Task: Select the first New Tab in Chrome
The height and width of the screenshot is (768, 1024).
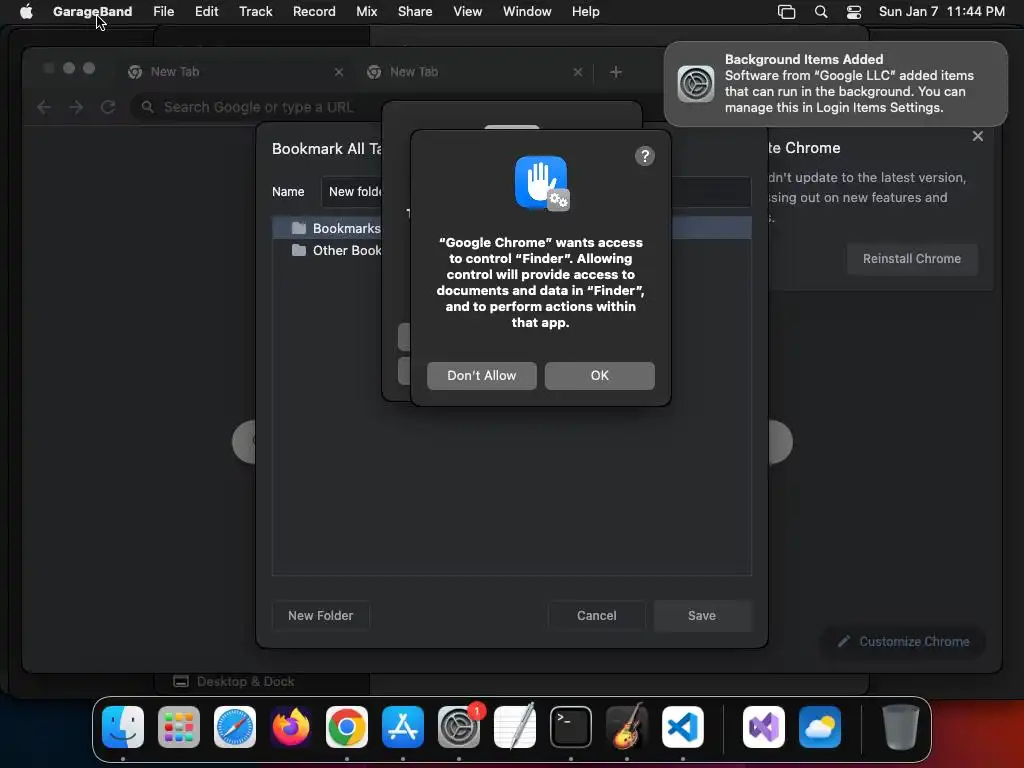Action: 235,72
